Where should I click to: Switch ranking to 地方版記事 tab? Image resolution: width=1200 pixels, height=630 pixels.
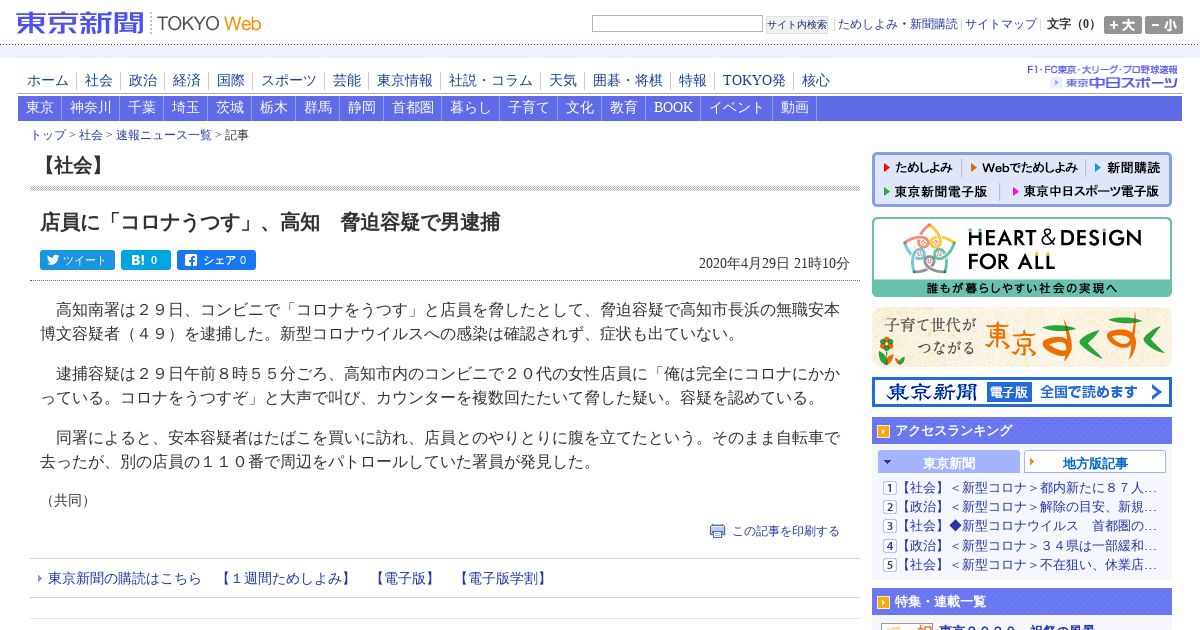(1095, 462)
